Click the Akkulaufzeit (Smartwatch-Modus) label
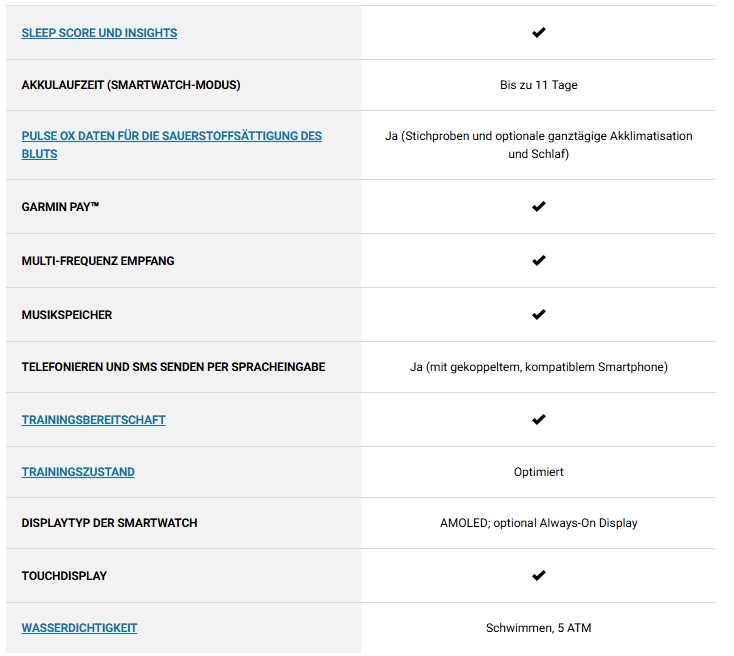The image size is (734, 656). coord(131,85)
